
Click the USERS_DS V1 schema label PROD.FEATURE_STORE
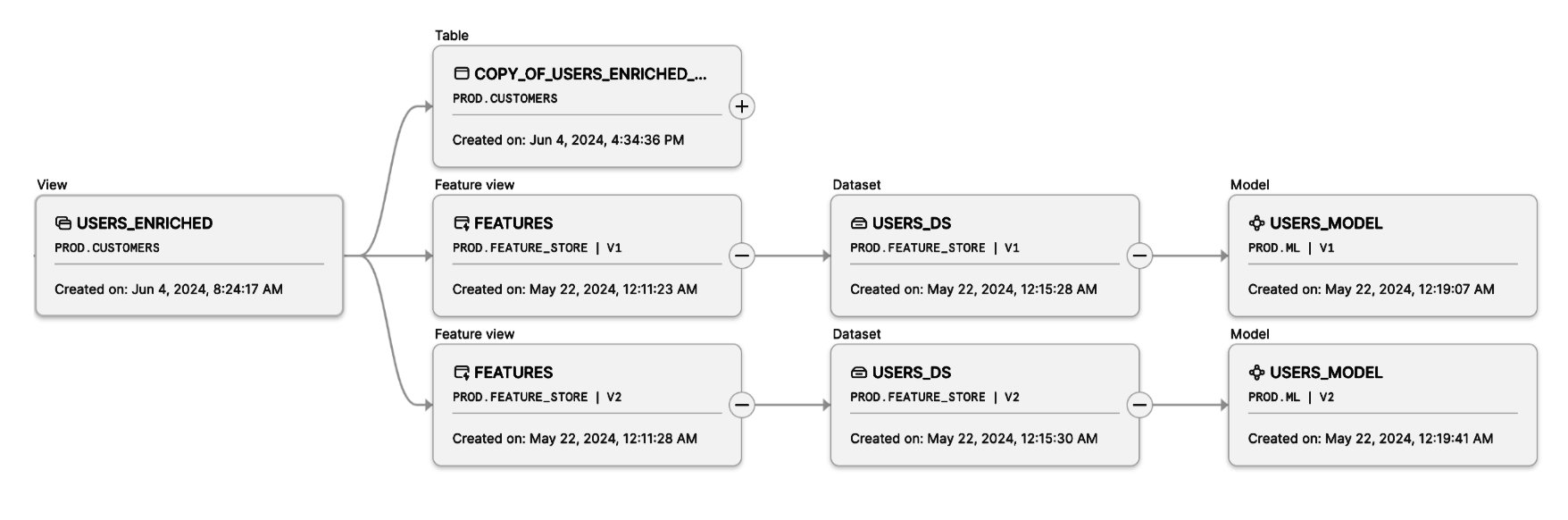coord(917,248)
